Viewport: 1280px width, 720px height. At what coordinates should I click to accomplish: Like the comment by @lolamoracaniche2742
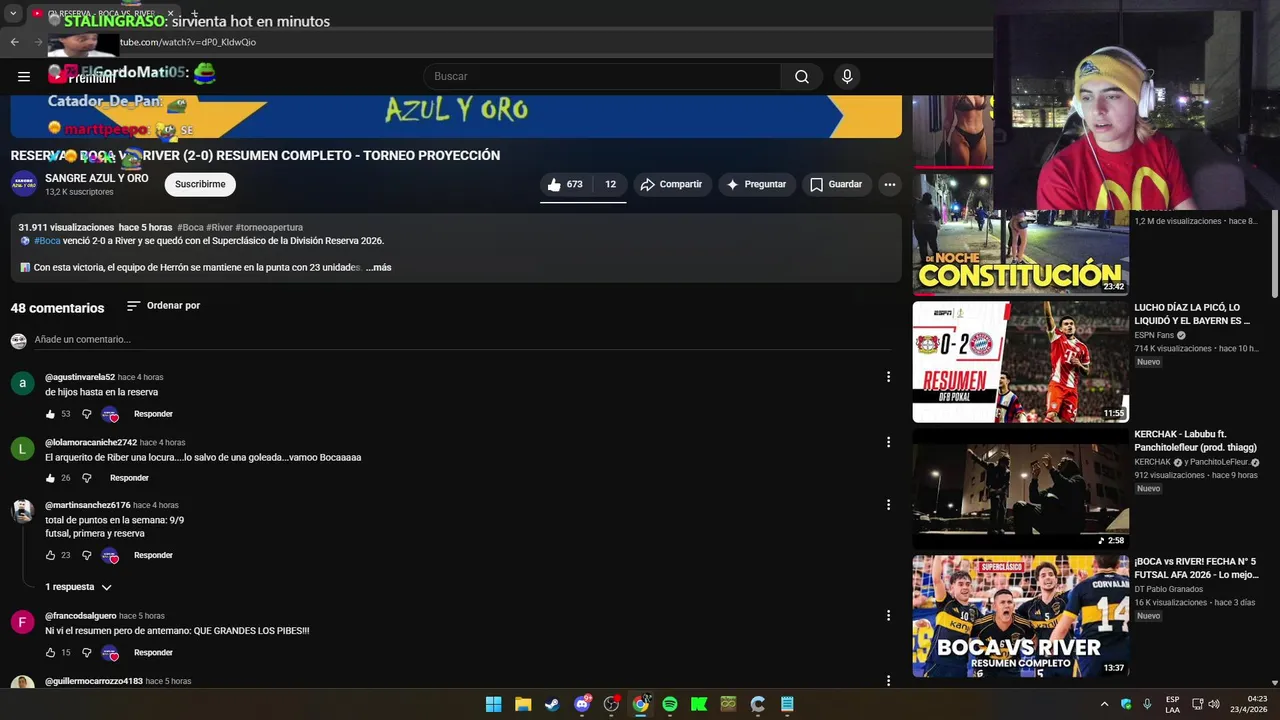coord(50,478)
